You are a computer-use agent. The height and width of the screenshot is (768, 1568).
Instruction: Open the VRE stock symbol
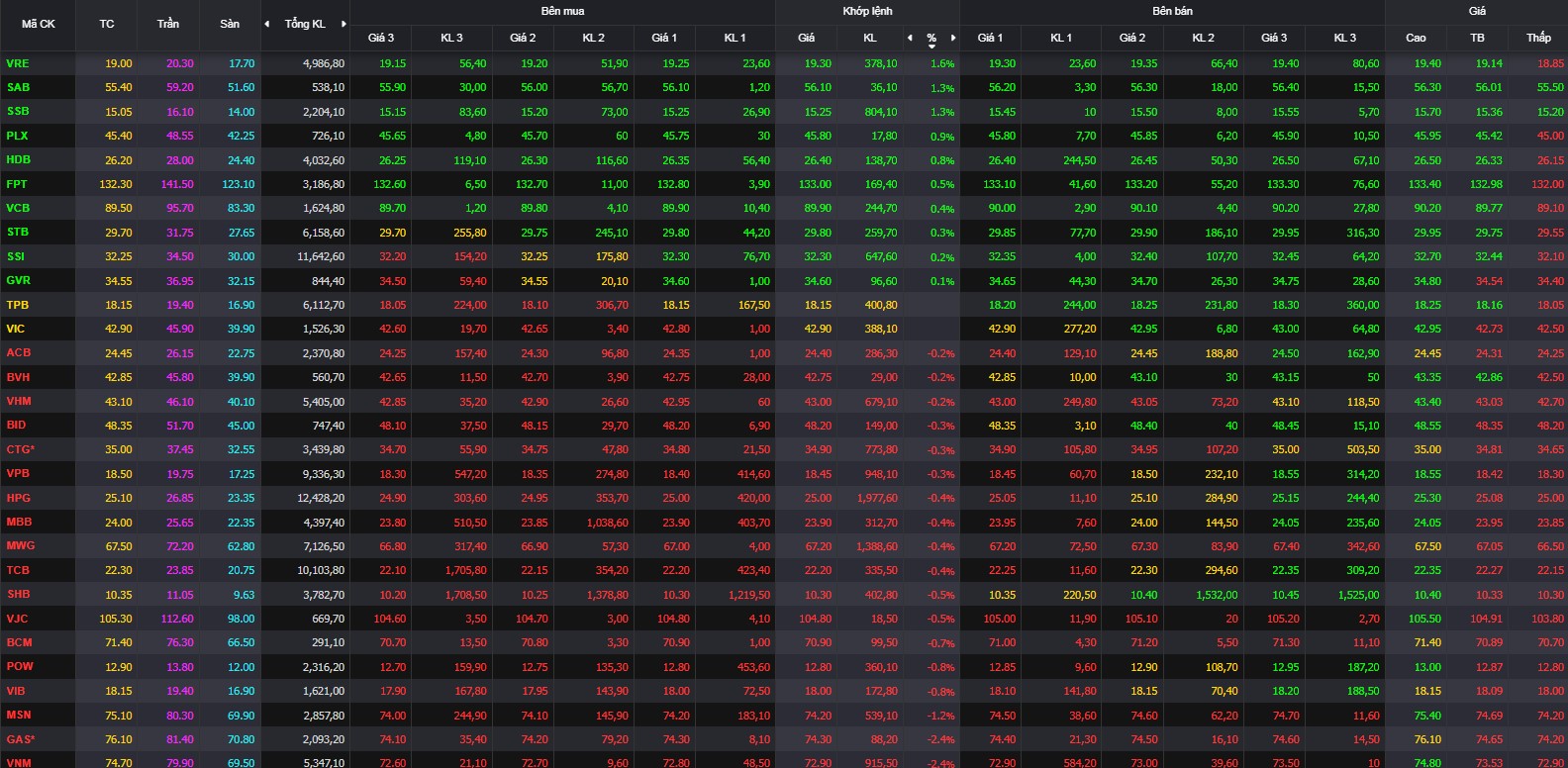pyautogui.click(x=18, y=63)
